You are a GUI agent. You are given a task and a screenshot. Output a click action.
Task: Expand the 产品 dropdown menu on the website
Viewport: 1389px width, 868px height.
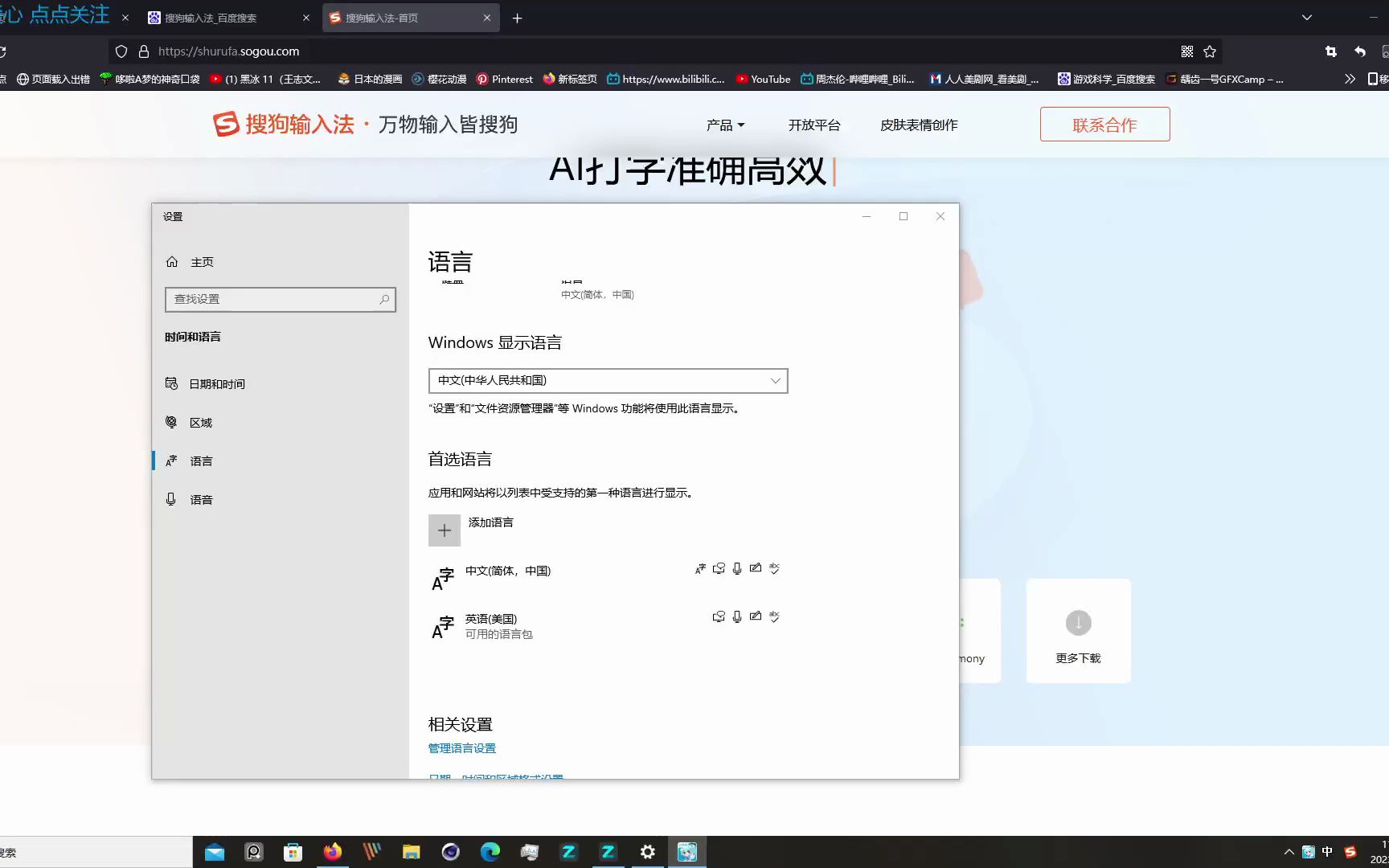pos(723,125)
